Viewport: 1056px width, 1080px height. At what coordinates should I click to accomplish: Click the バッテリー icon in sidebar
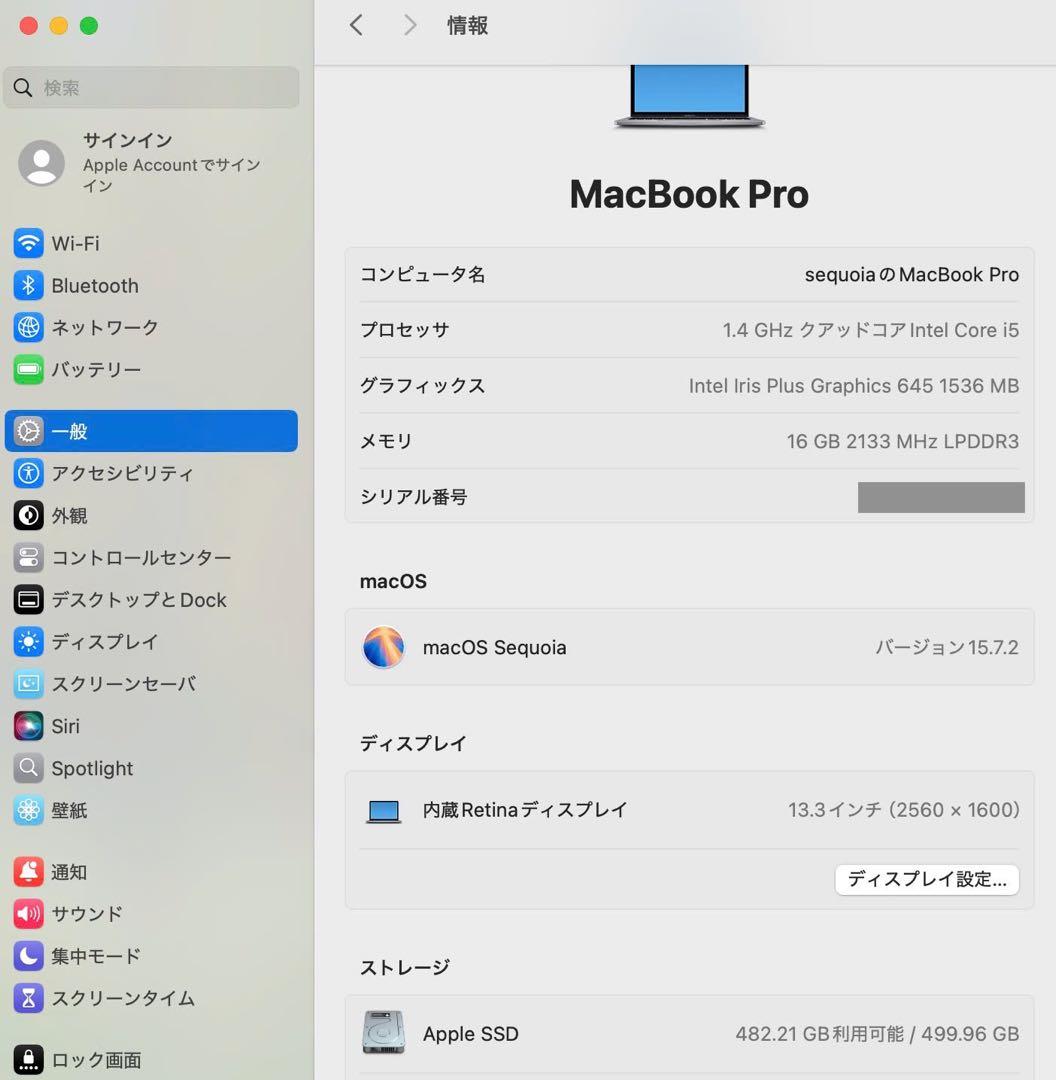[x=28, y=369]
